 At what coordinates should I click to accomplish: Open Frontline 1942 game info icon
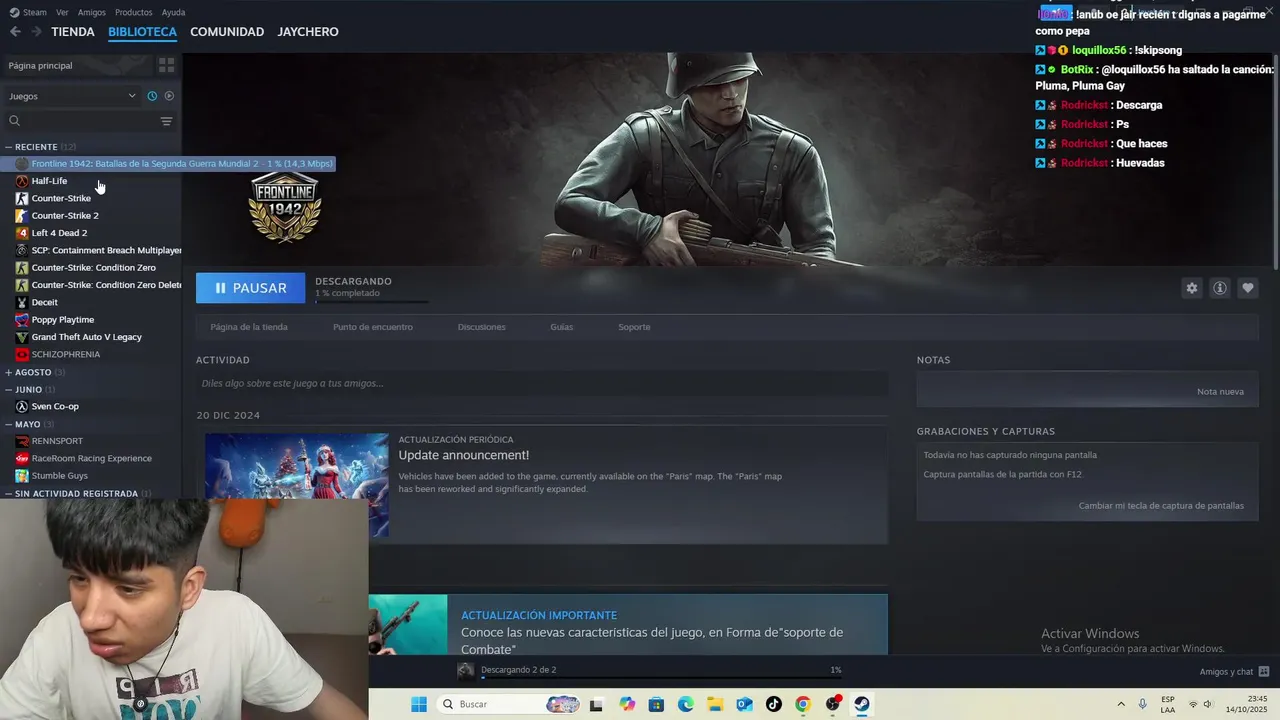coord(1220,288)
